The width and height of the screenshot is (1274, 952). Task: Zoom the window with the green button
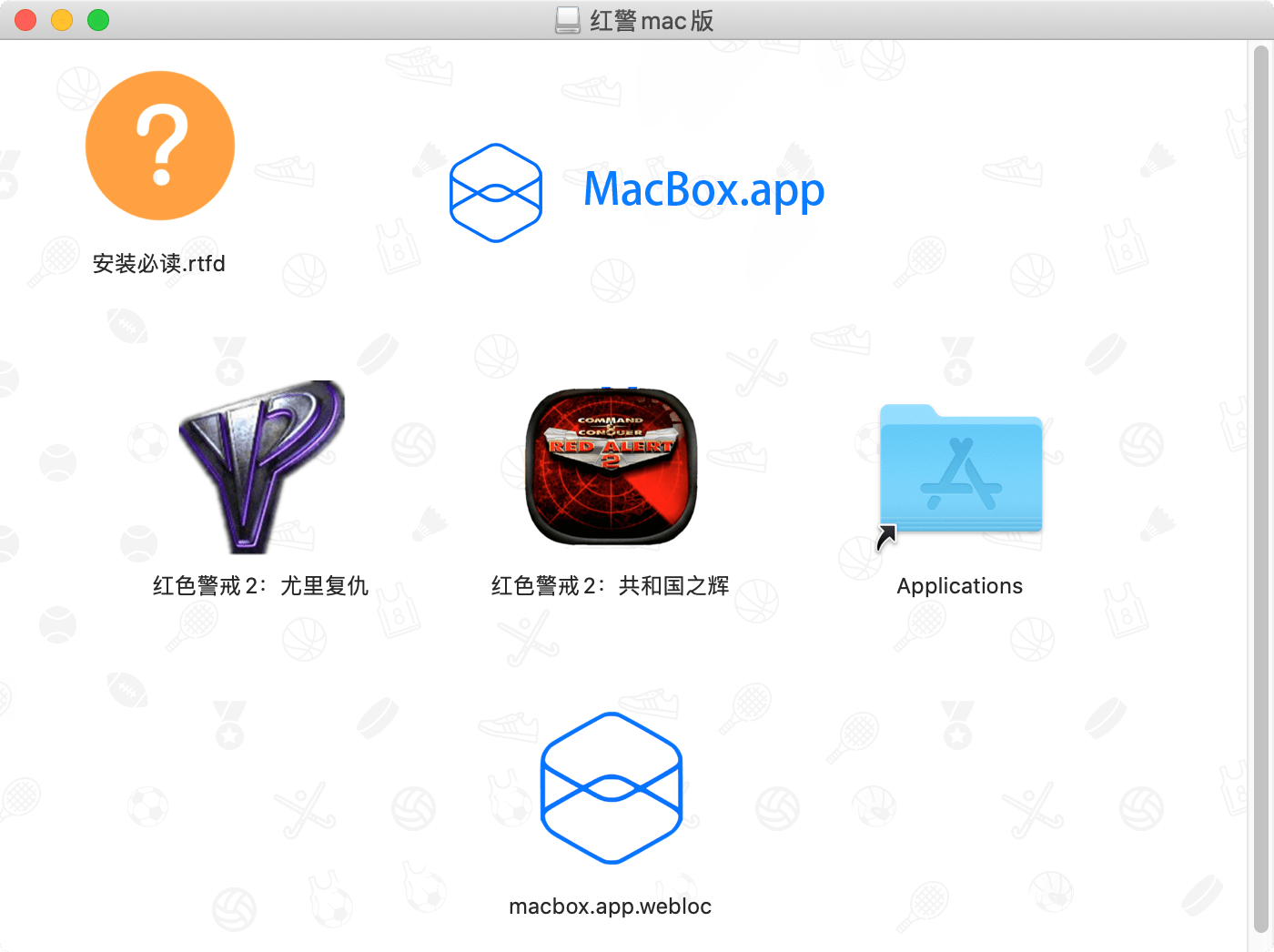tap(98, 20)
